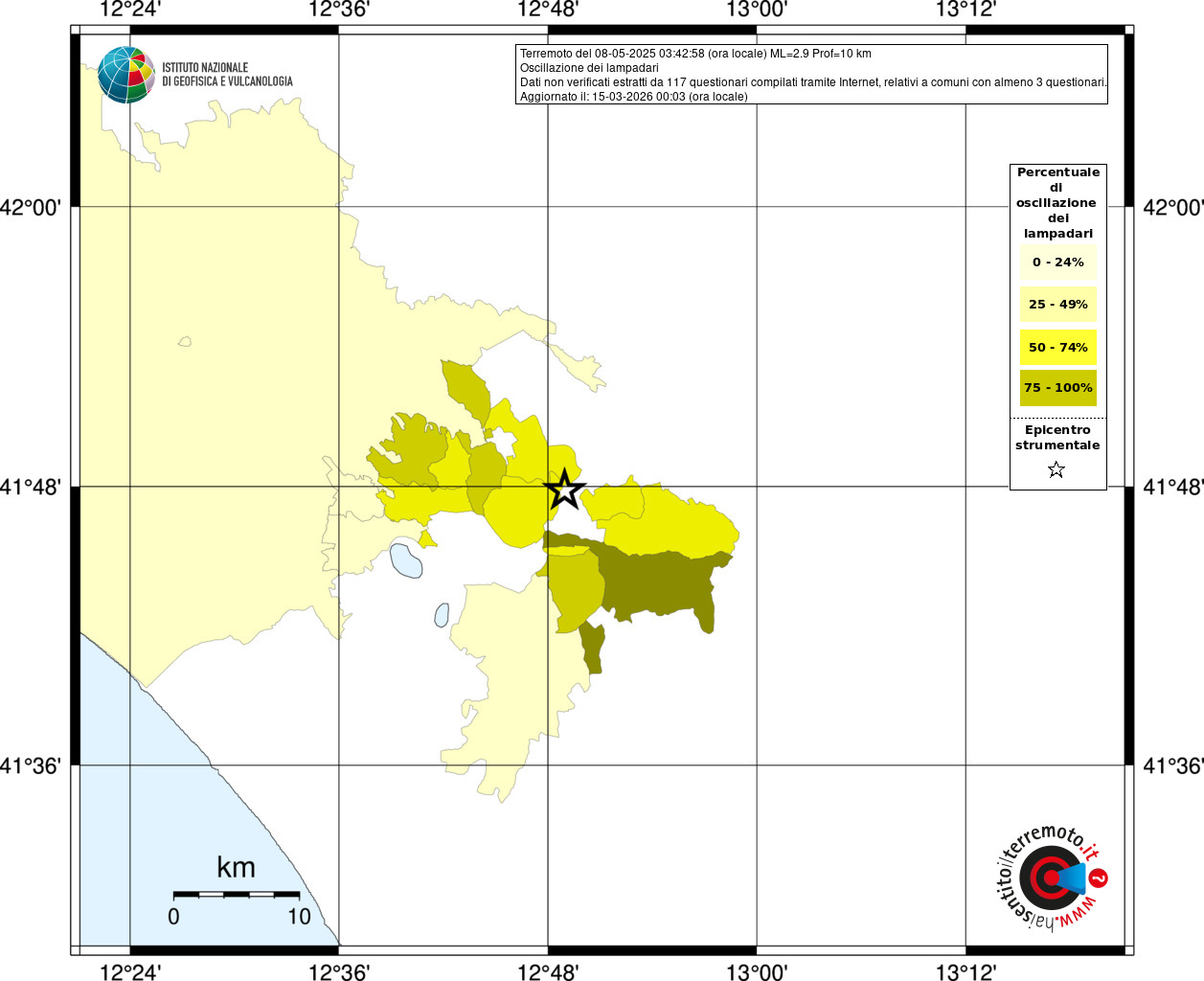The image size is (1204, 981).
Task: Click the legend's epicenter star symbol
Action: (x=1056, y=469)
